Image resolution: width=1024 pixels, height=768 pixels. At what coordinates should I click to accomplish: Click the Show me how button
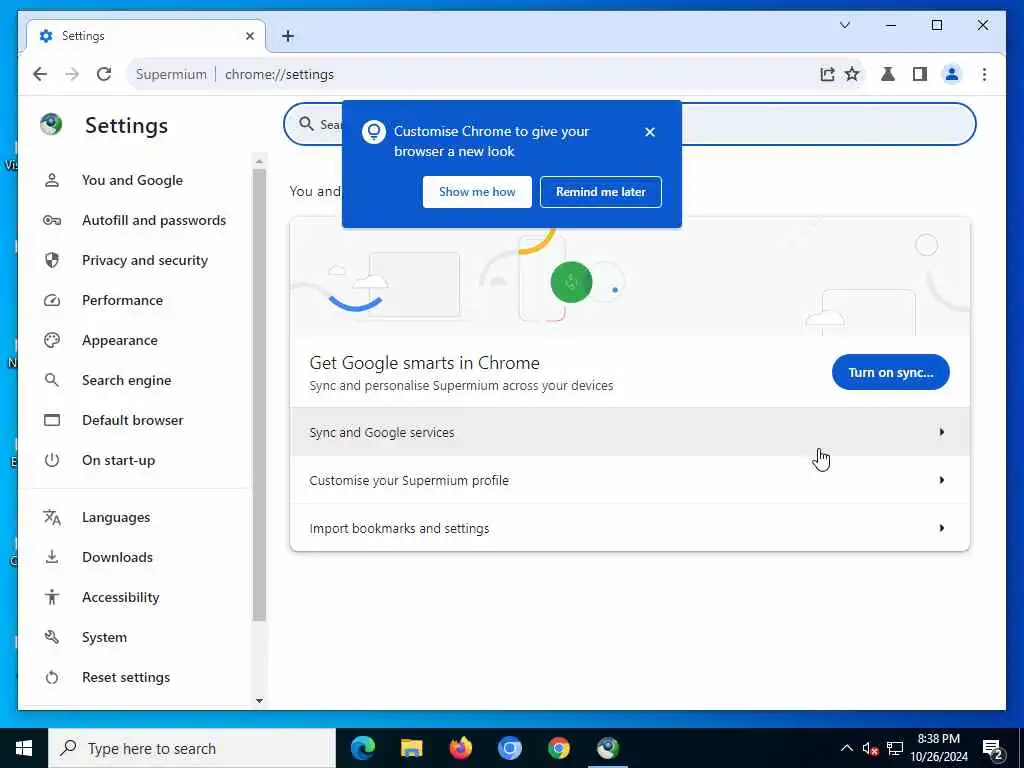[x=477, y=192]
